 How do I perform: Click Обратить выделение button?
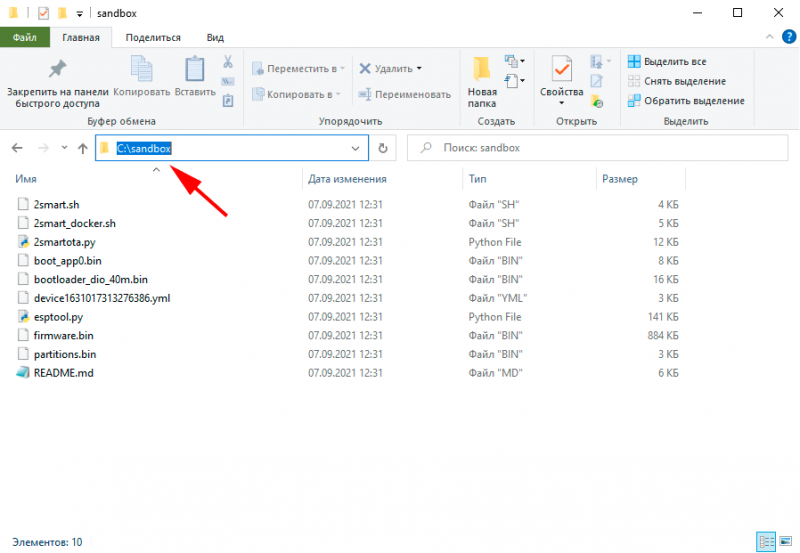click(x=686, y=100)
